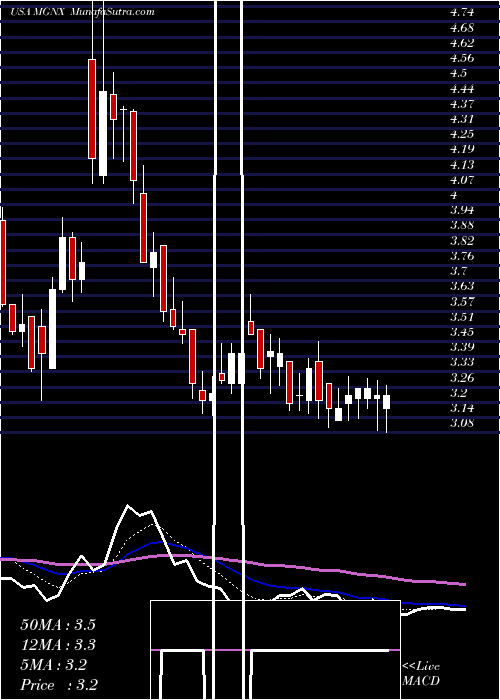Click the 4.13 price label

tap(462, 165)
